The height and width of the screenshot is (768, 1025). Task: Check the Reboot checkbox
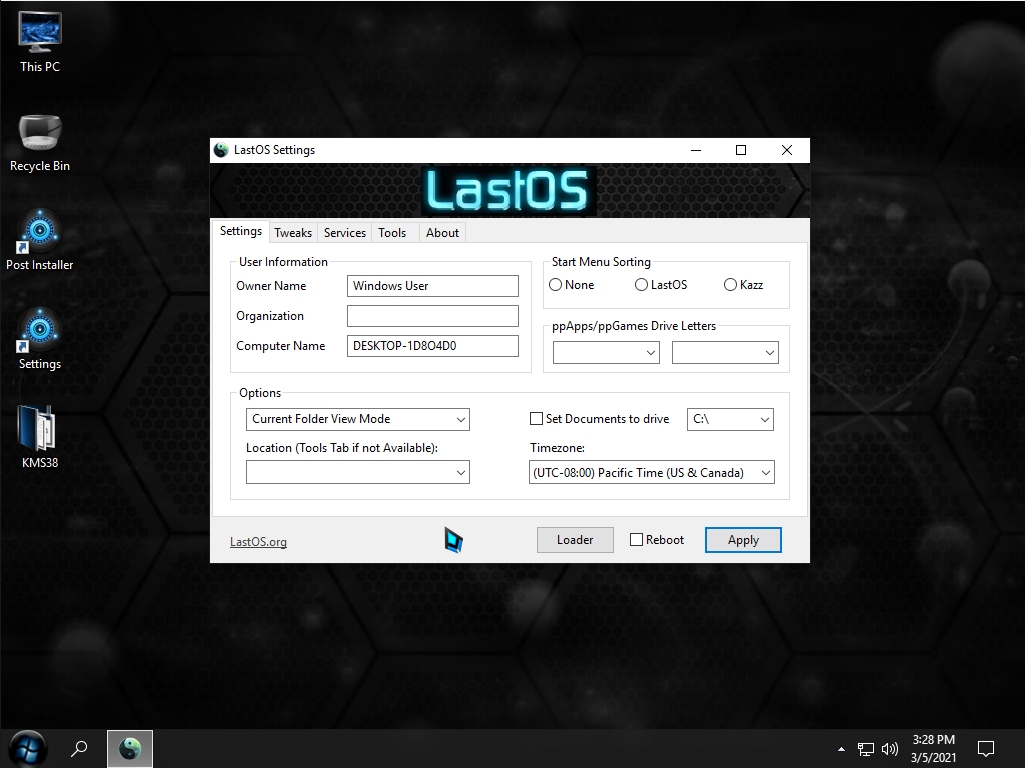point(636,540)
